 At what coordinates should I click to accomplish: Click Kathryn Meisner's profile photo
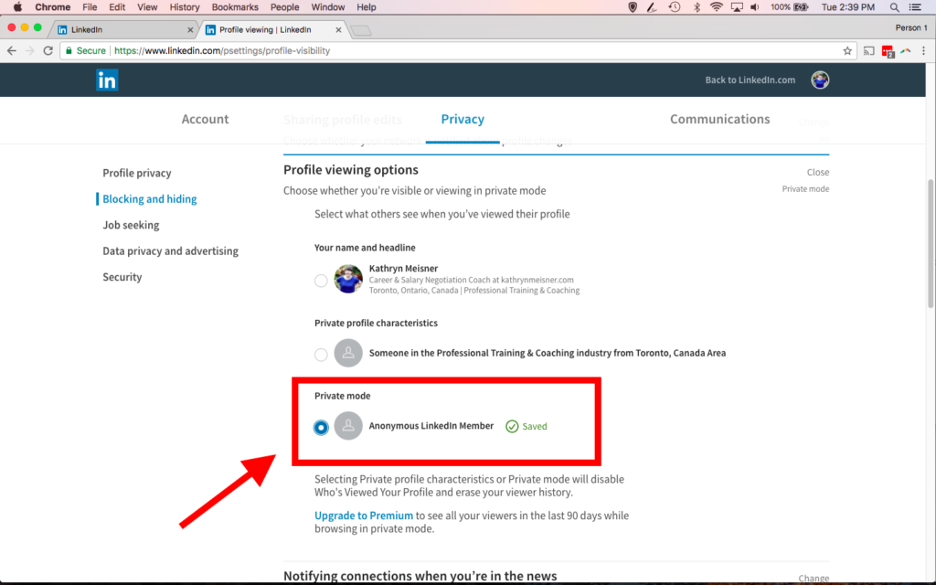coord(348,279)
